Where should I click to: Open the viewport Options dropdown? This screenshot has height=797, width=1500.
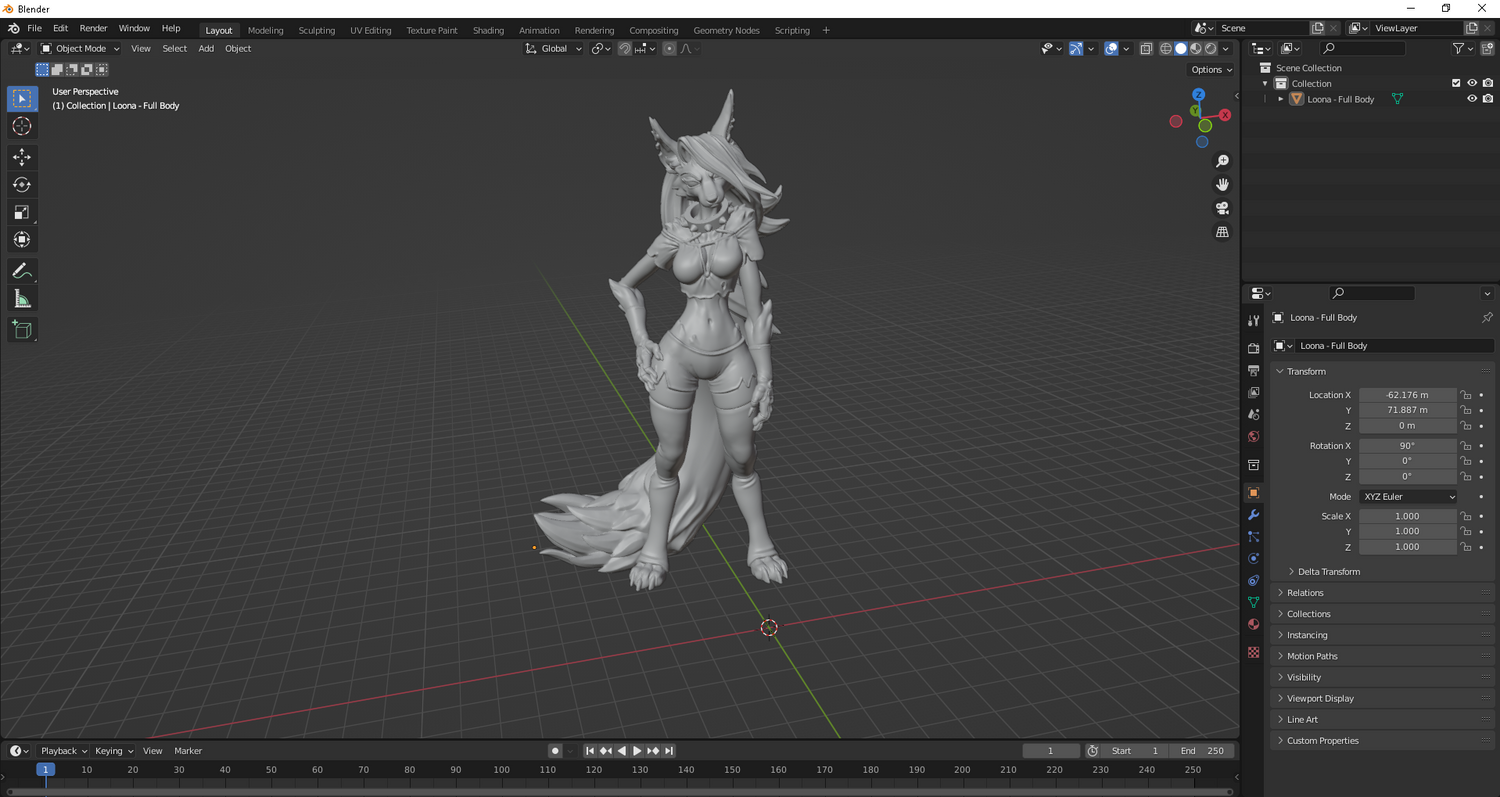[x=1211, y=70]
